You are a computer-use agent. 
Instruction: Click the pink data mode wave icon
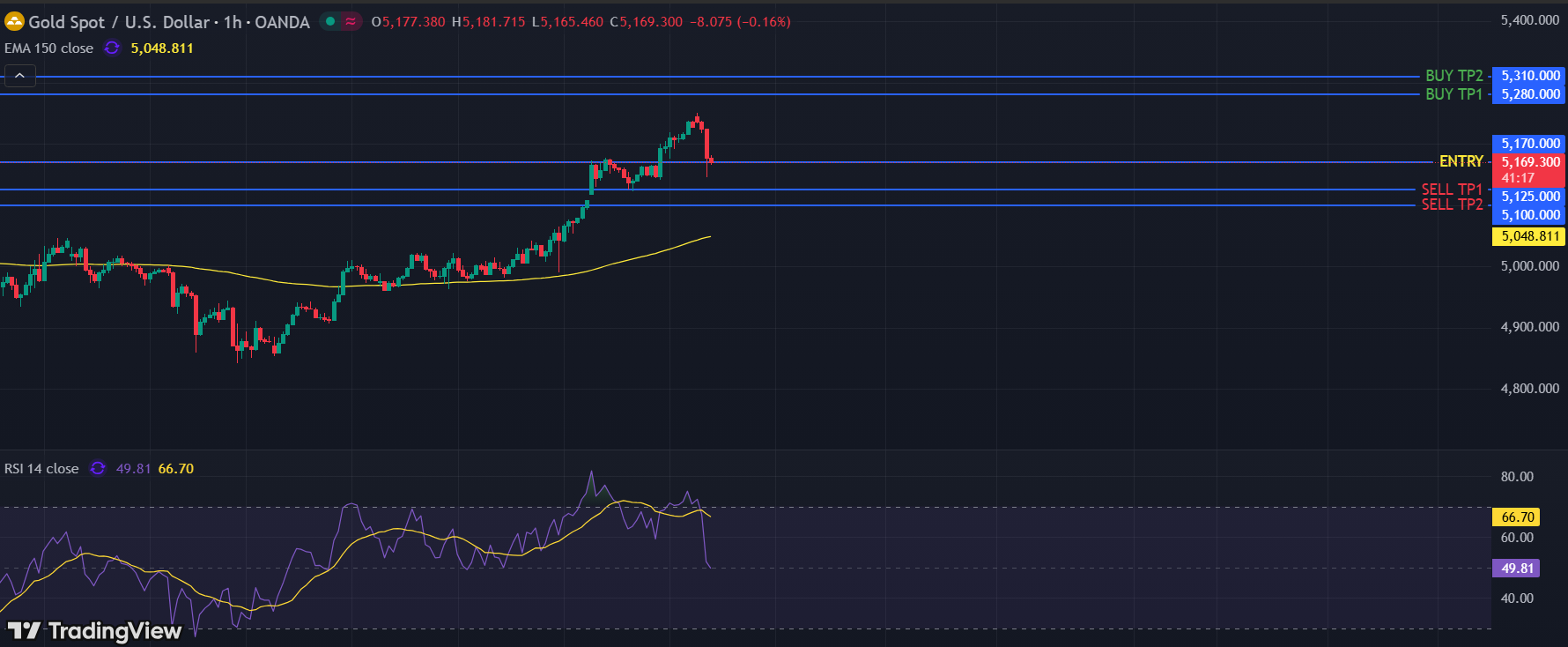(x=351, y=22)
